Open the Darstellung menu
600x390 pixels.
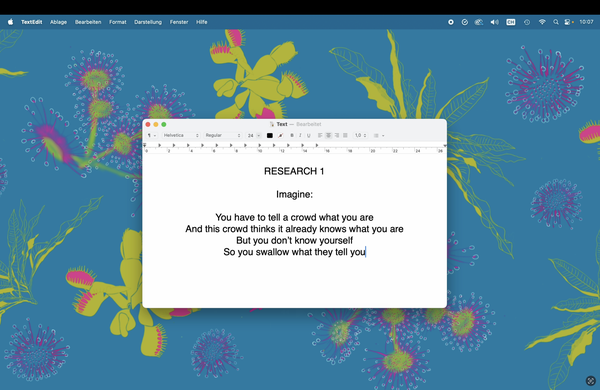tap(148, 22)
